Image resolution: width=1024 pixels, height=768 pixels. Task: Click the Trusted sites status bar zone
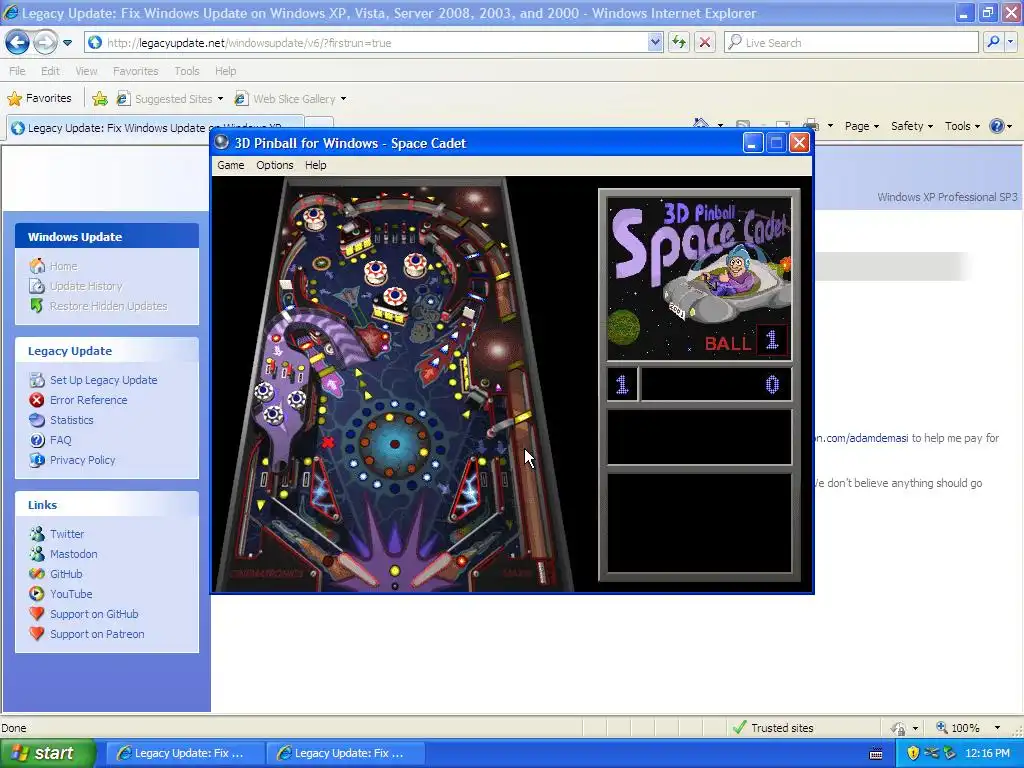(774, 728)
